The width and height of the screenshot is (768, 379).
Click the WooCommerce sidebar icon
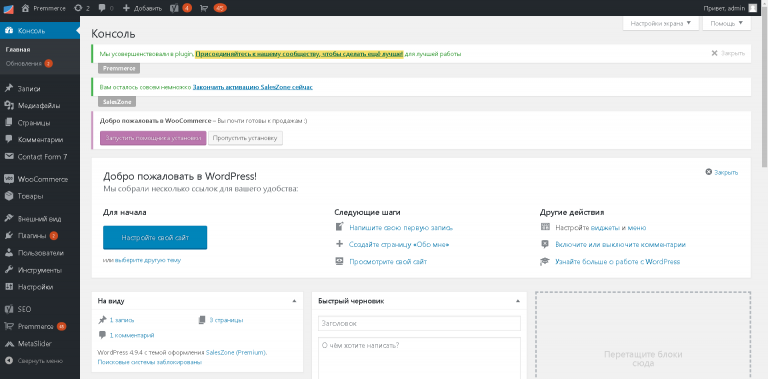(8, 179)
